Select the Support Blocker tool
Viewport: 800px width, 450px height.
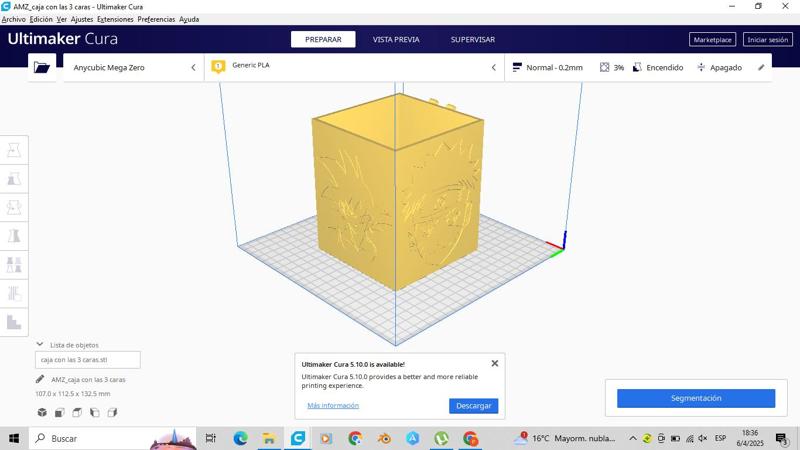click(14, 293)
